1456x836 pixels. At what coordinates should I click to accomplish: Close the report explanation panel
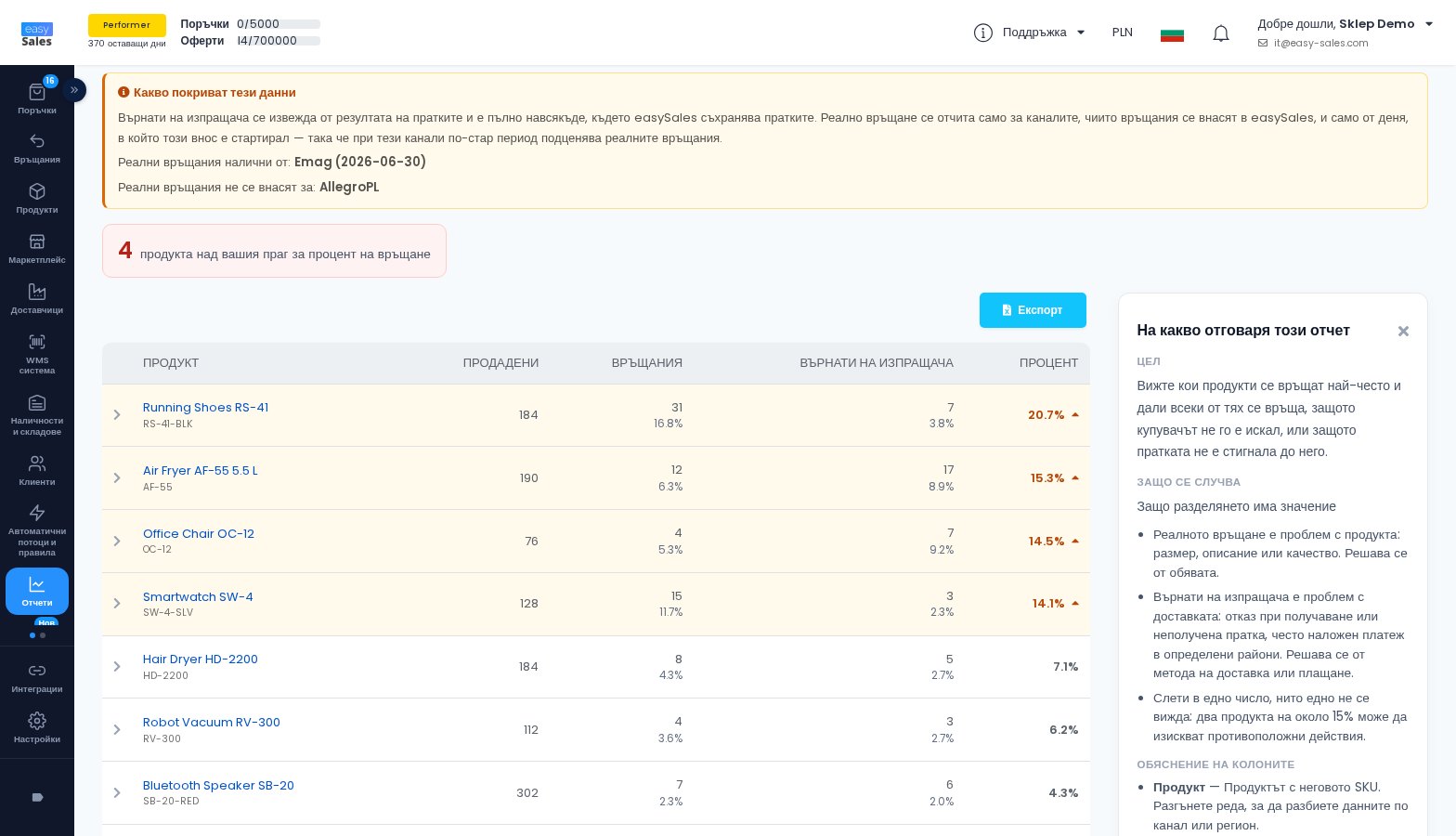[x=1403, y=332]
